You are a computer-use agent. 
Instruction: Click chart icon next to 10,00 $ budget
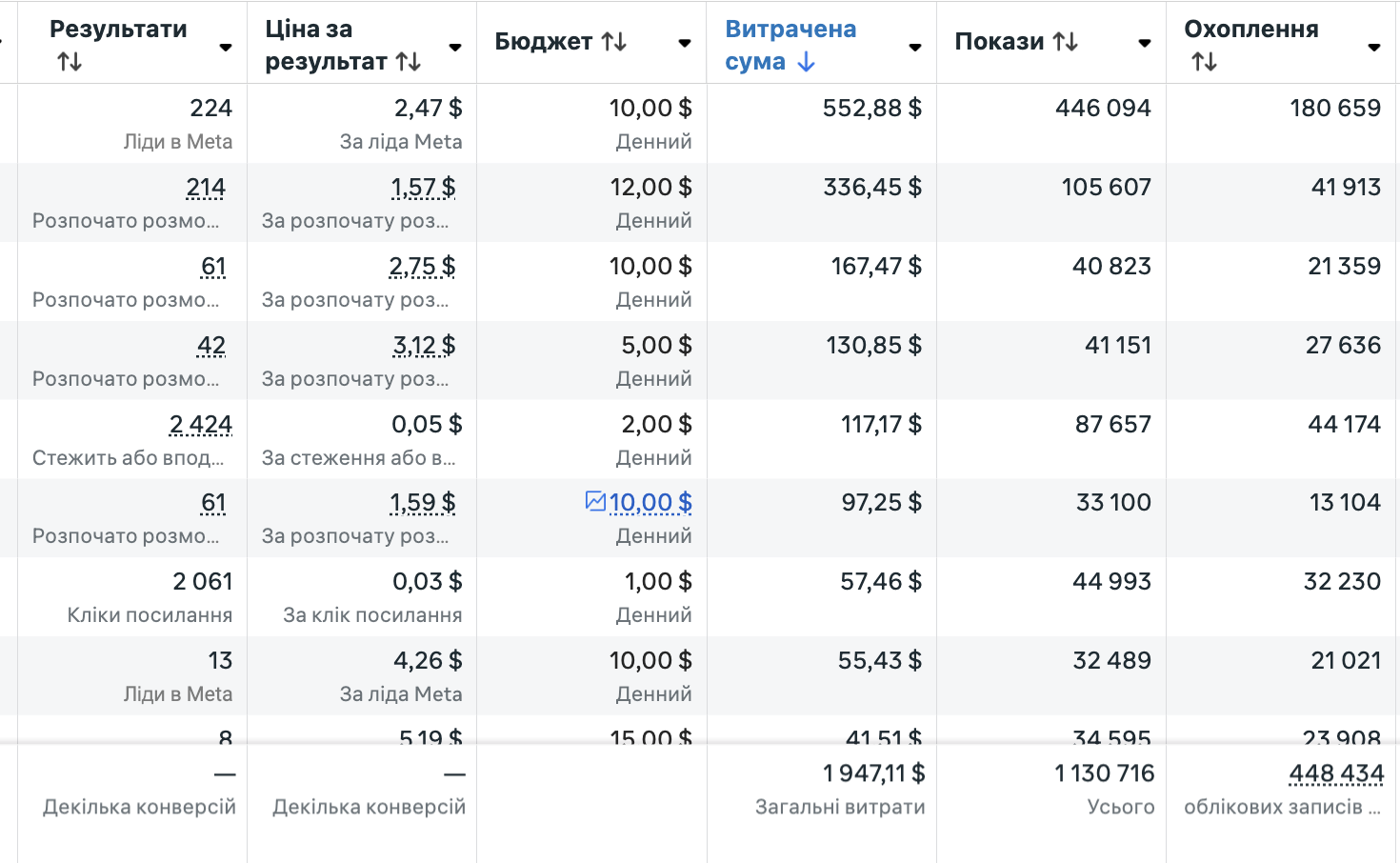click(595, 501)
